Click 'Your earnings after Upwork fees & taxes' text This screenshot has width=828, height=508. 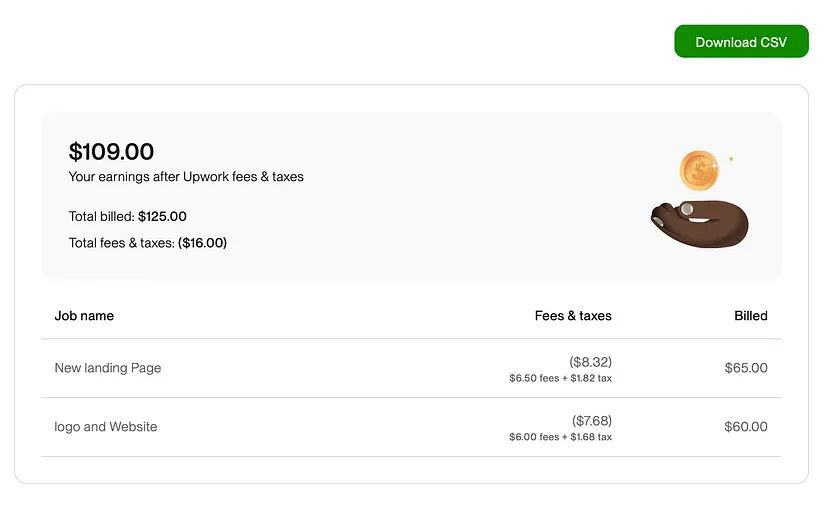[186, 176]
